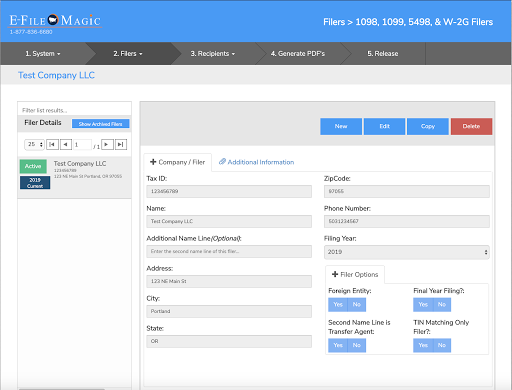The image size is (512, 390).
Task: Select the Filer Options tab
Action: click(x=355, y=274)
